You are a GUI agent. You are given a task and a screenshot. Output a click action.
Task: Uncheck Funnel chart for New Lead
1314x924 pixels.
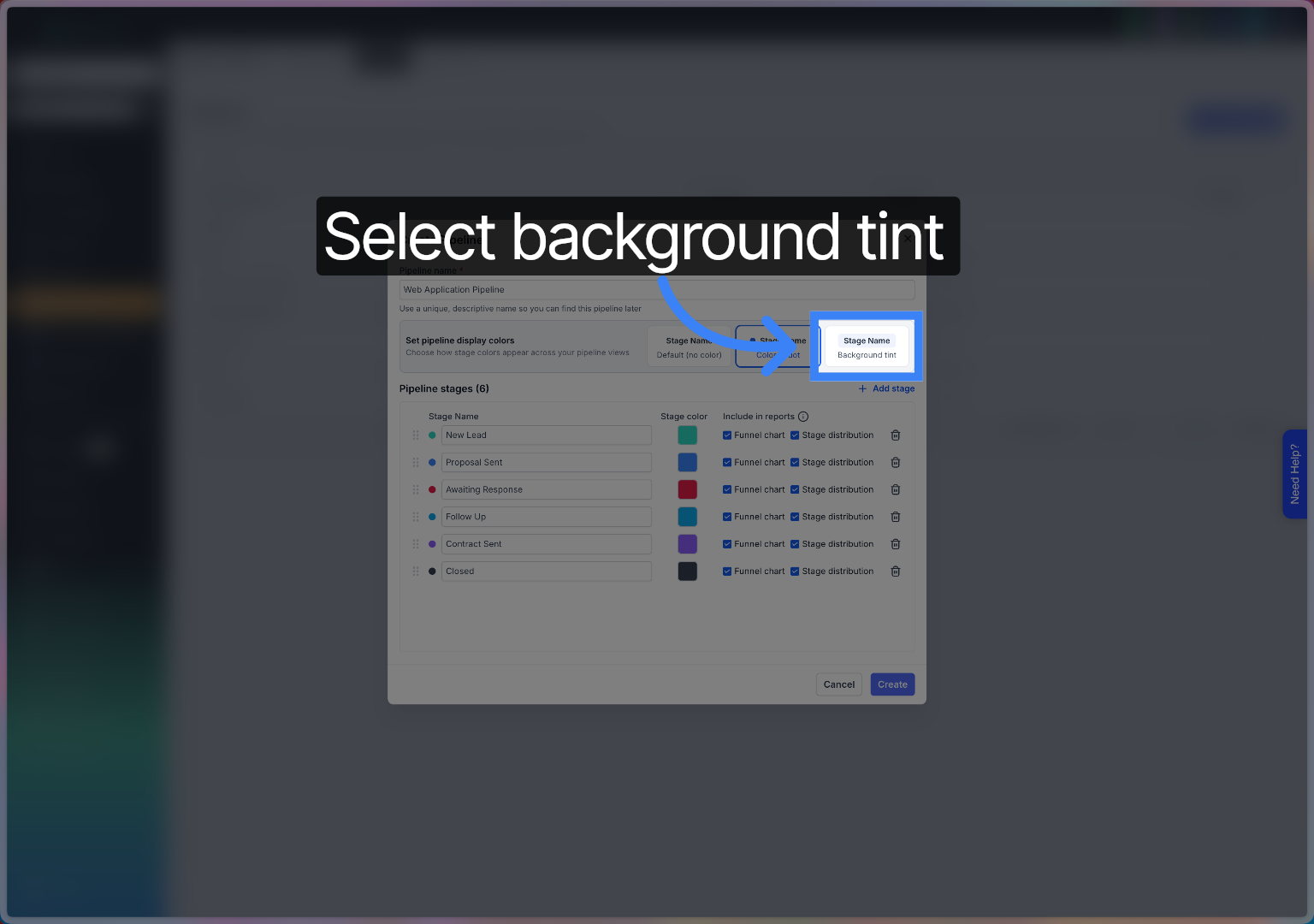(x=727, y=435)
